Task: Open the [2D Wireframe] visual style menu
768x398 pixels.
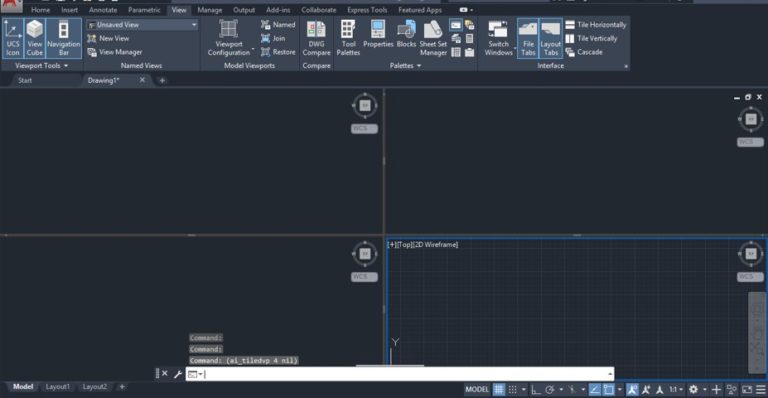Action: point(436,244)
